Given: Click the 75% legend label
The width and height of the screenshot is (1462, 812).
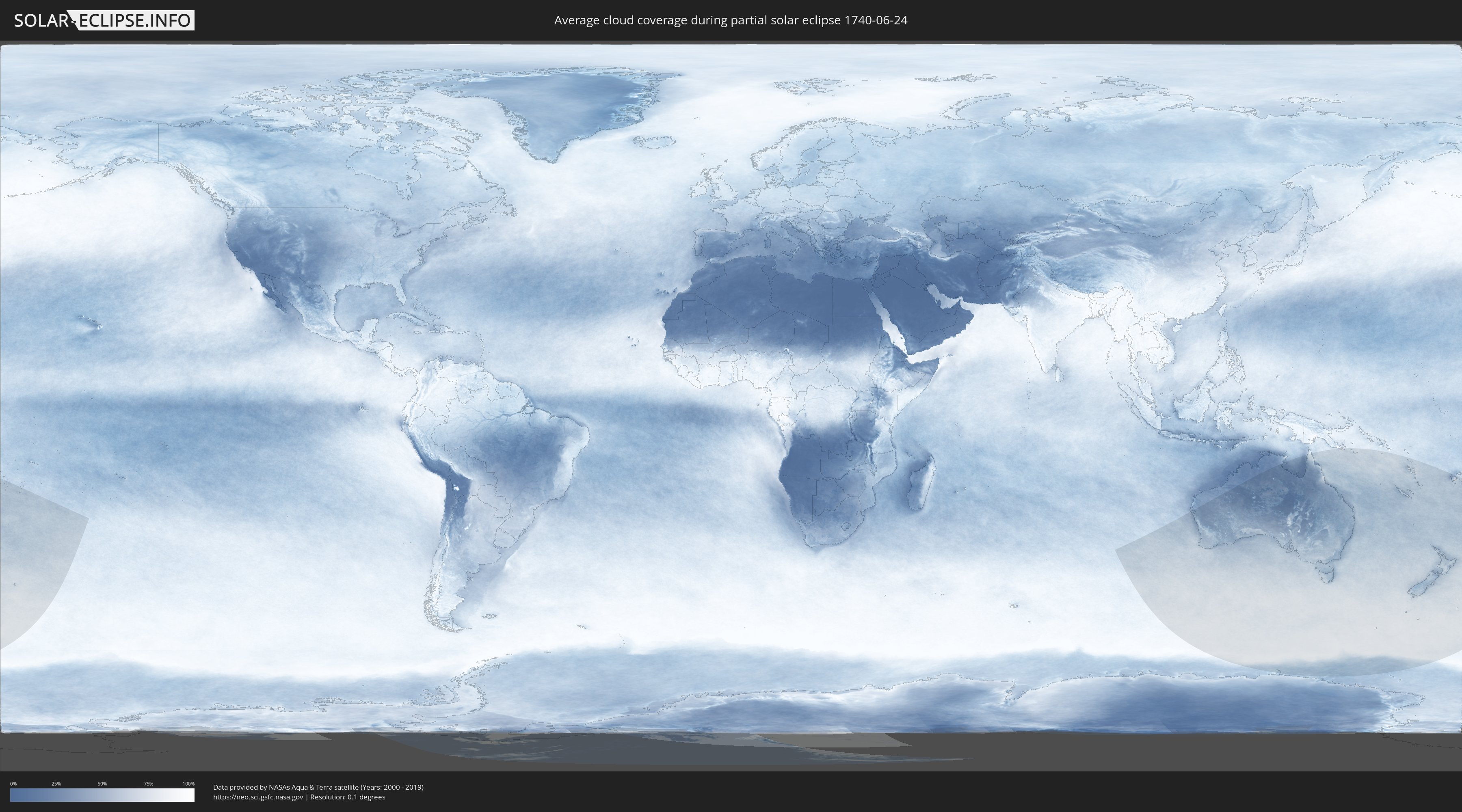Looking at the screenshot, I should tap(148, 784).
